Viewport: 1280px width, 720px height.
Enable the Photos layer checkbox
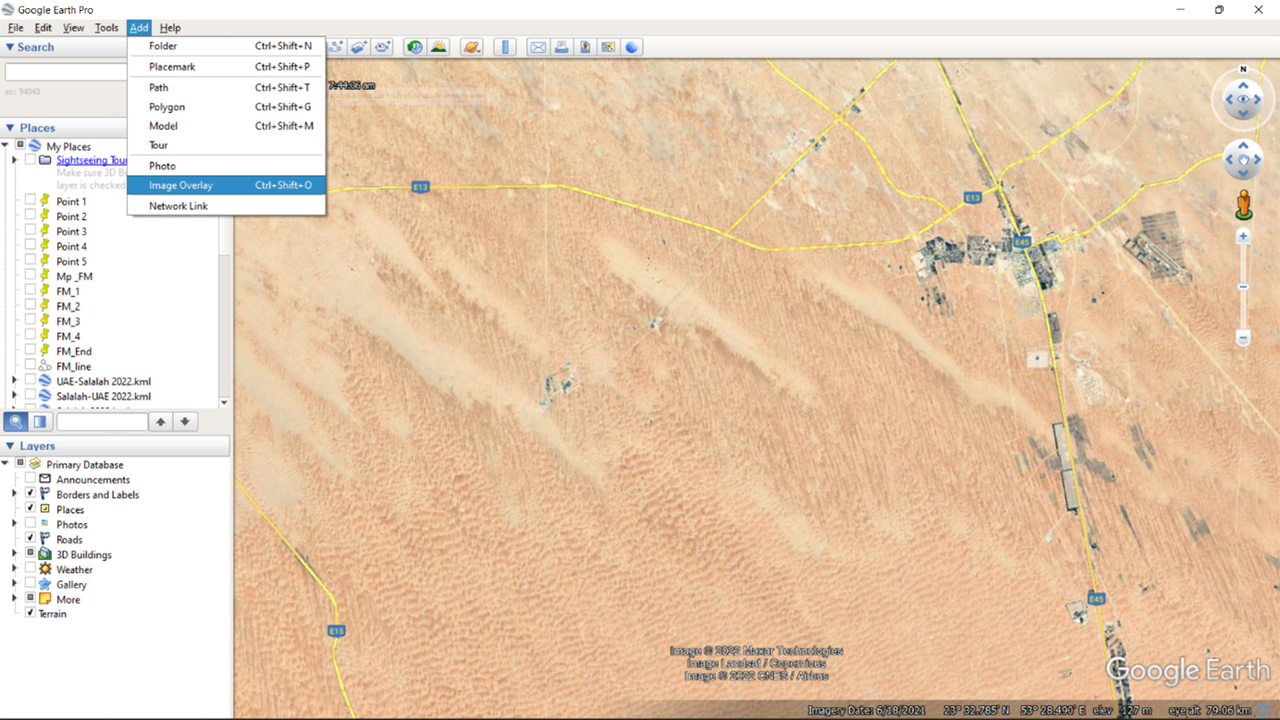tap(30, 524)
